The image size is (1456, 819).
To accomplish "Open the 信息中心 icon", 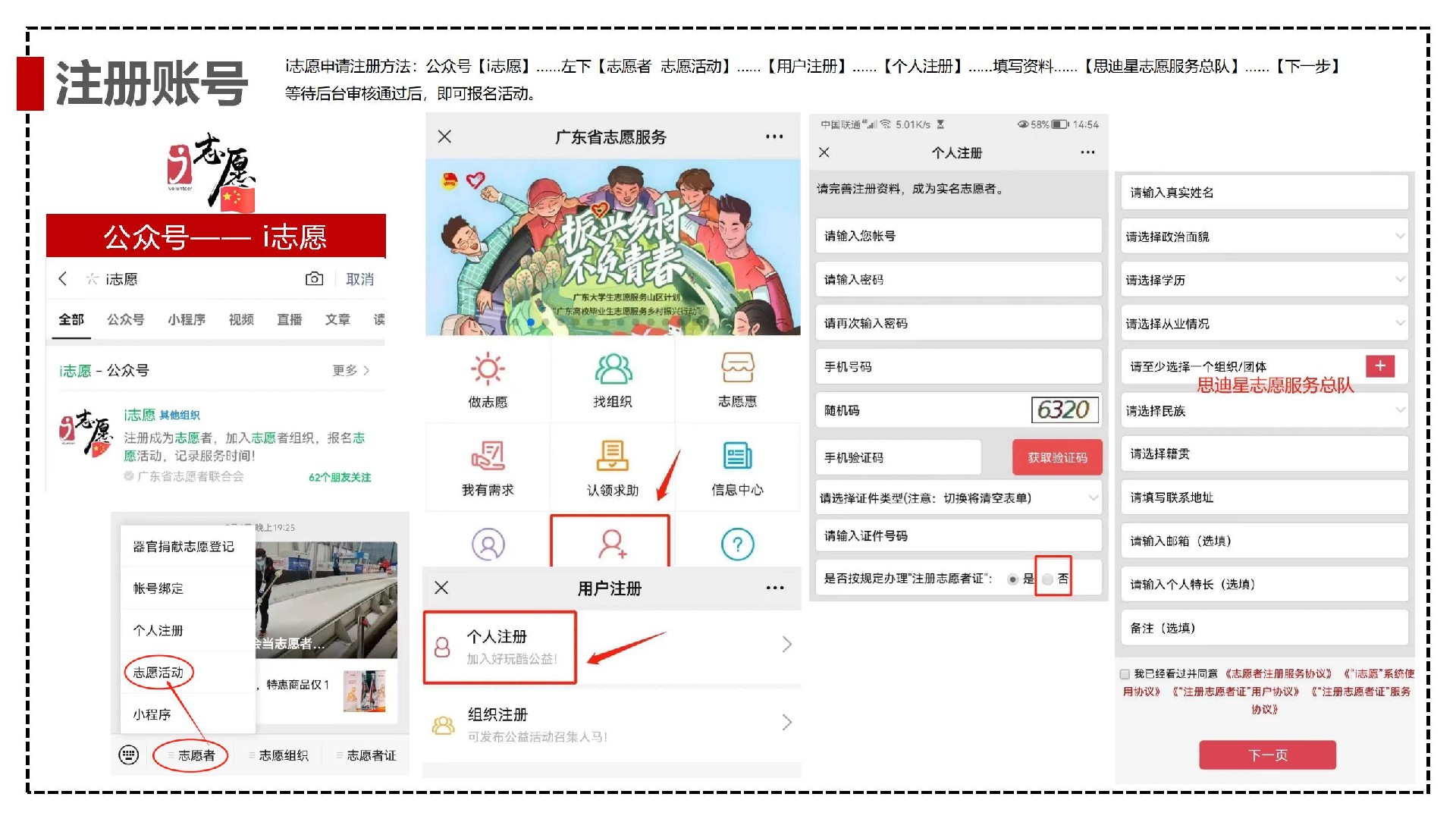I will point(737,457).
